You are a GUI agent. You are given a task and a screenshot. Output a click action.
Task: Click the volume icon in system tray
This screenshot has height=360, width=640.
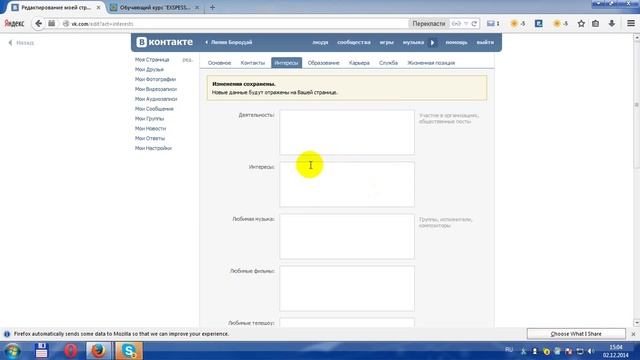point(591,351)
